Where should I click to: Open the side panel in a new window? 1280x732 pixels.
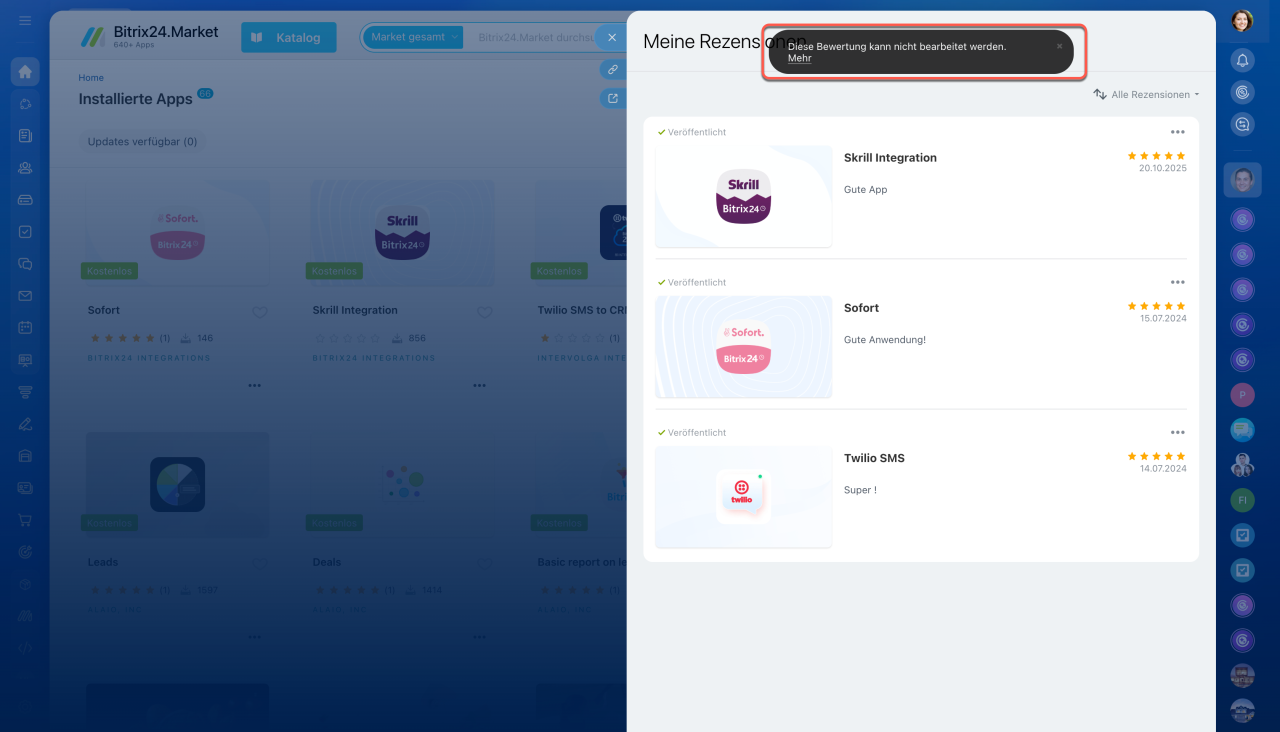612,98
